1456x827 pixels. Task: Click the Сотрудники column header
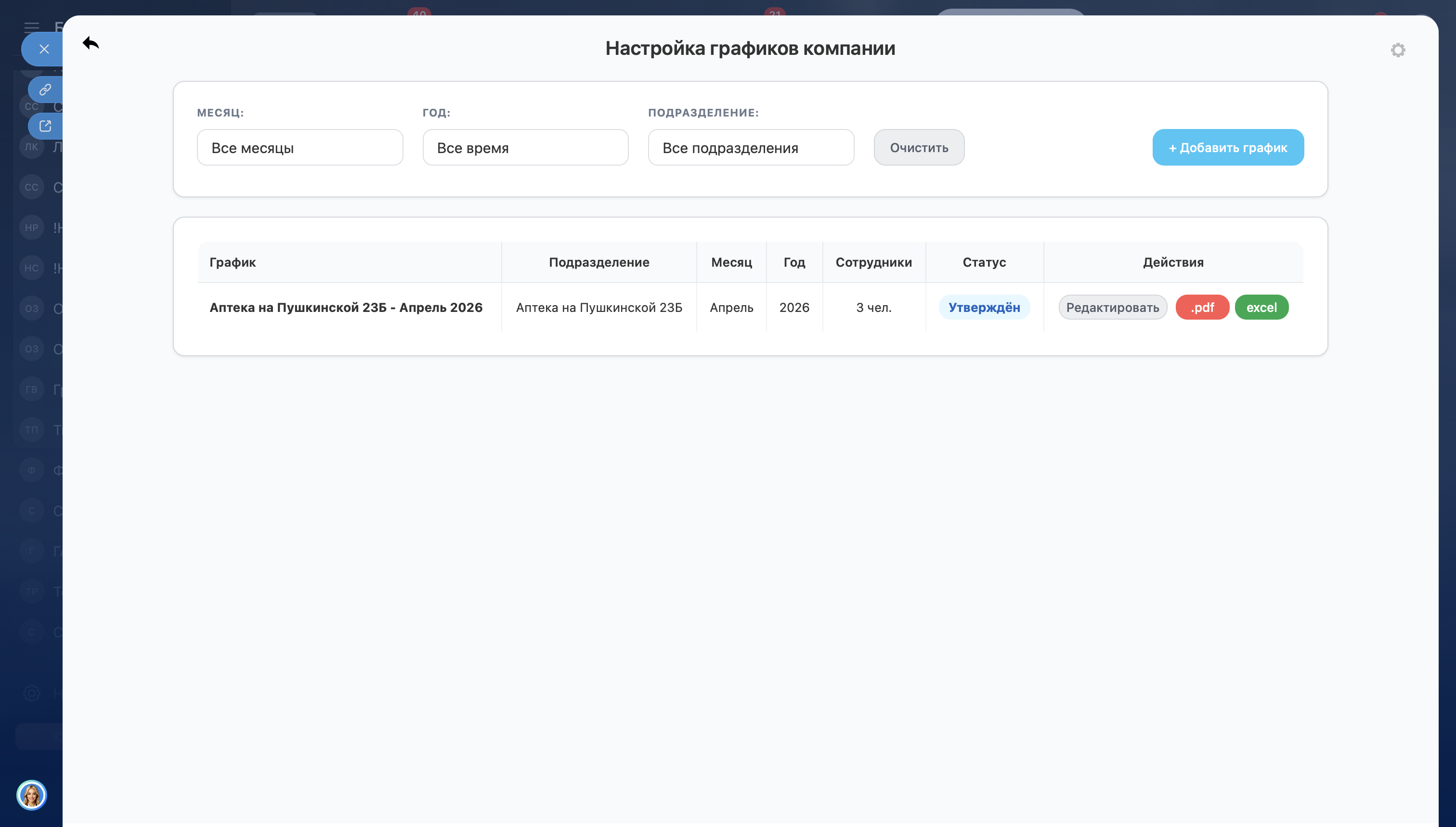tap(873, 262)
